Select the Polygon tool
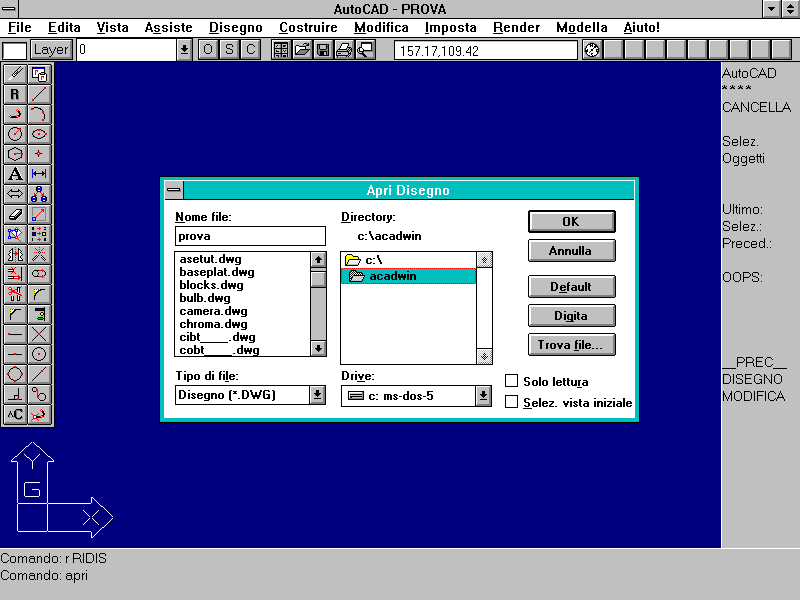800x600 pixels. [x=15, y=154]
